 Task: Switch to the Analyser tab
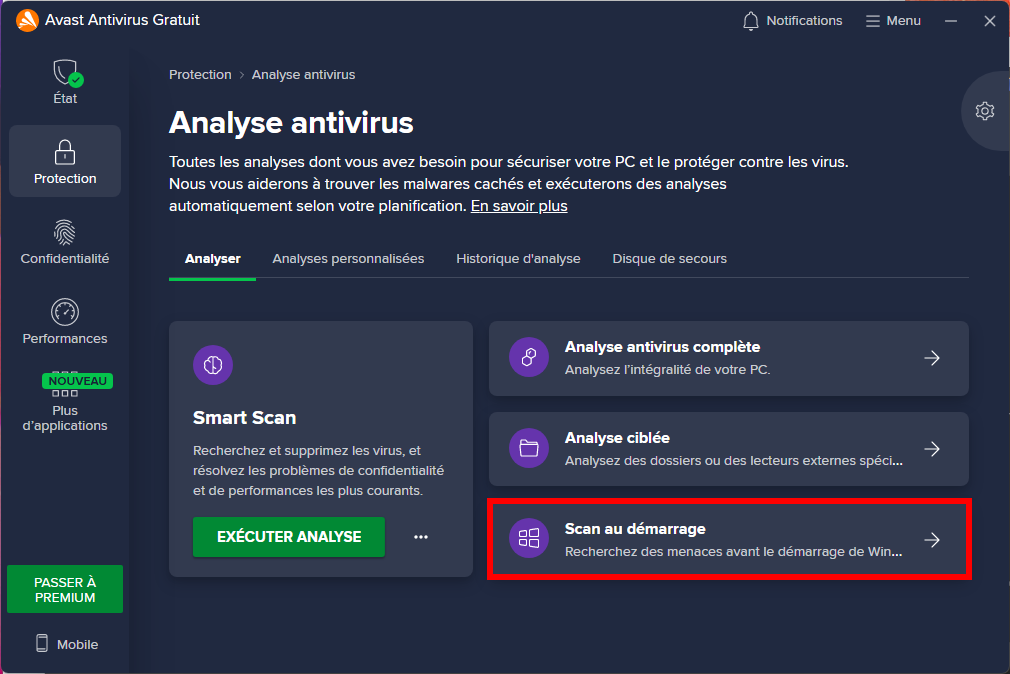click(213, 258)
